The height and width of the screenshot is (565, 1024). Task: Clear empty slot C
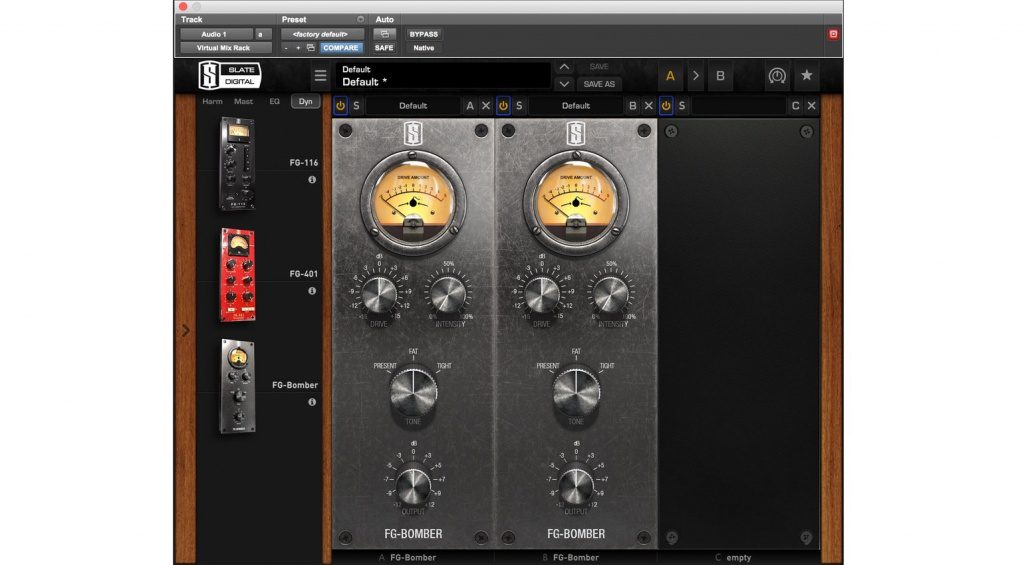(x=811, y=105)
